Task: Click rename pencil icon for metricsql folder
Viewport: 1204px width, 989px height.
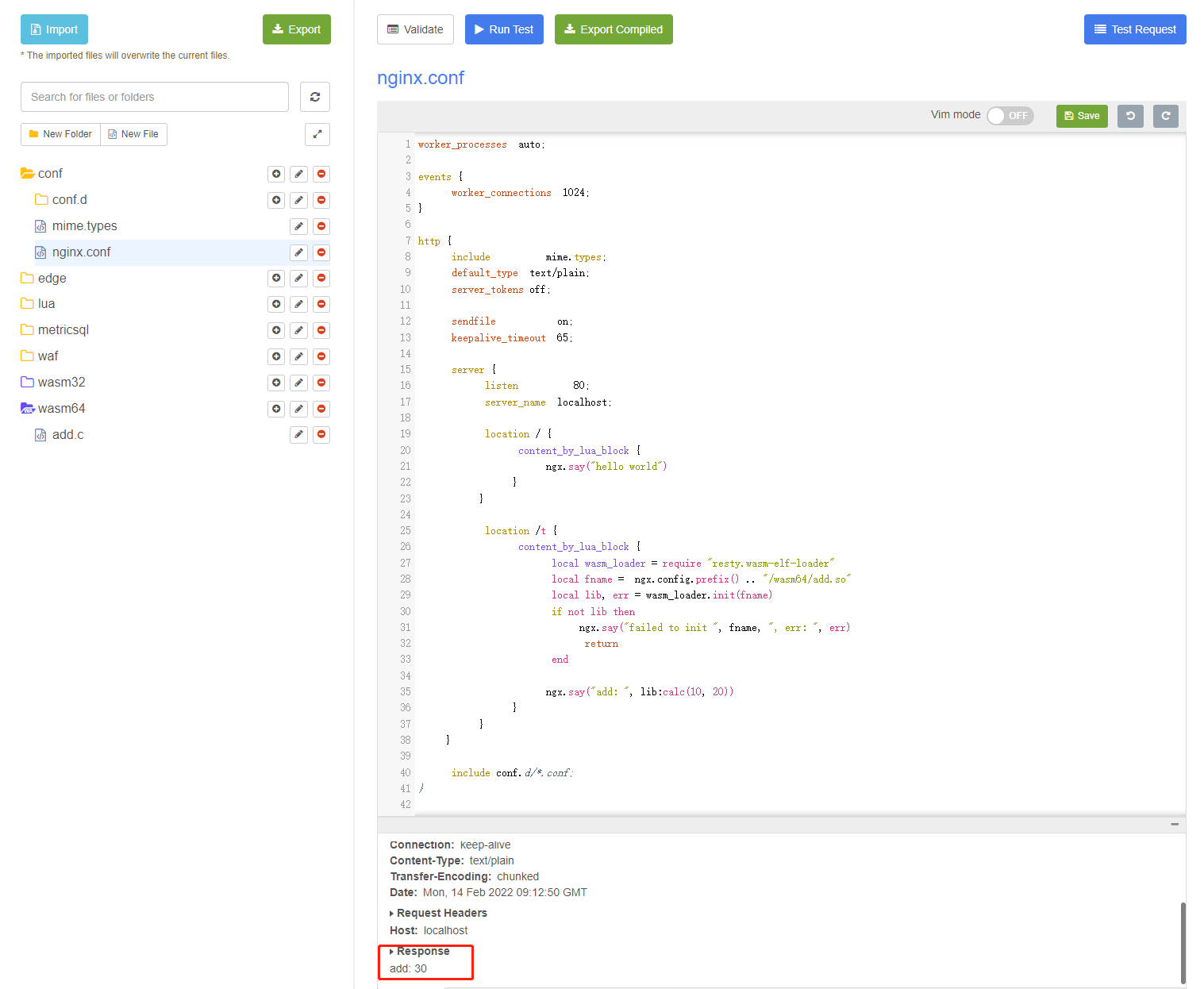Action: [x=298, y=330]
